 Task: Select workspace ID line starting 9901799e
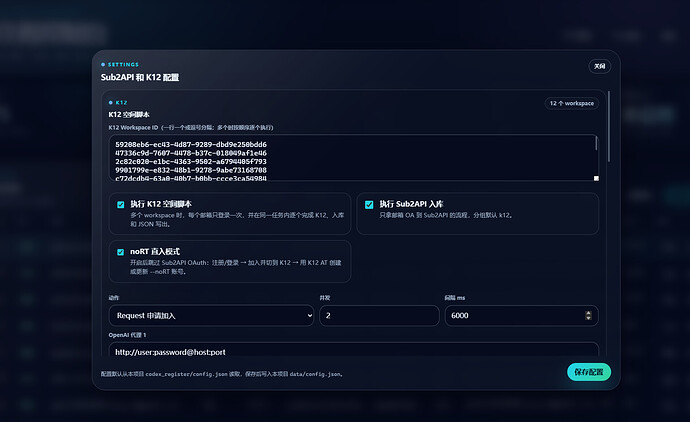[191, 170]
